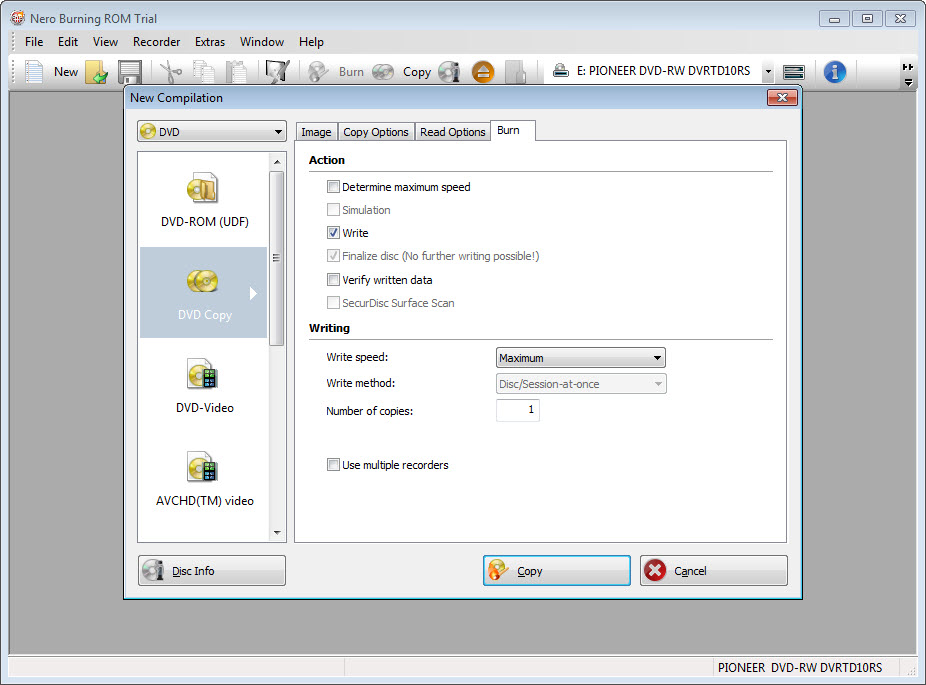Open the View menu
This screenshot has width=926, height=685.
pyautogui.click(x=105, y=42)
